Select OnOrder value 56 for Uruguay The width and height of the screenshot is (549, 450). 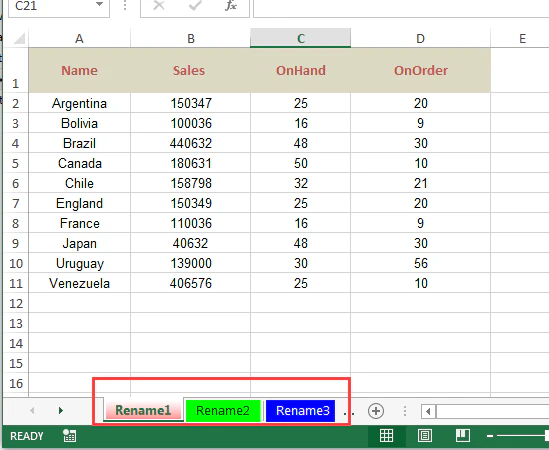coord(421,263)
